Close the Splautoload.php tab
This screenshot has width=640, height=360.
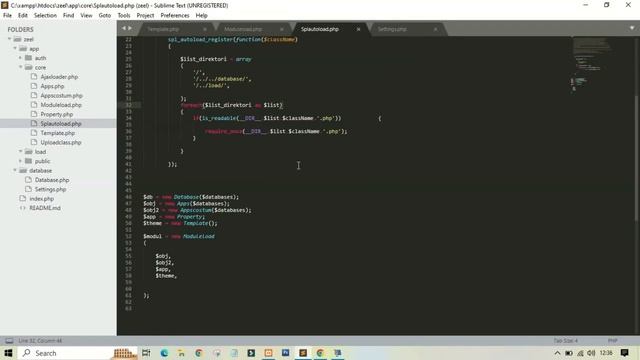[358, 29]
